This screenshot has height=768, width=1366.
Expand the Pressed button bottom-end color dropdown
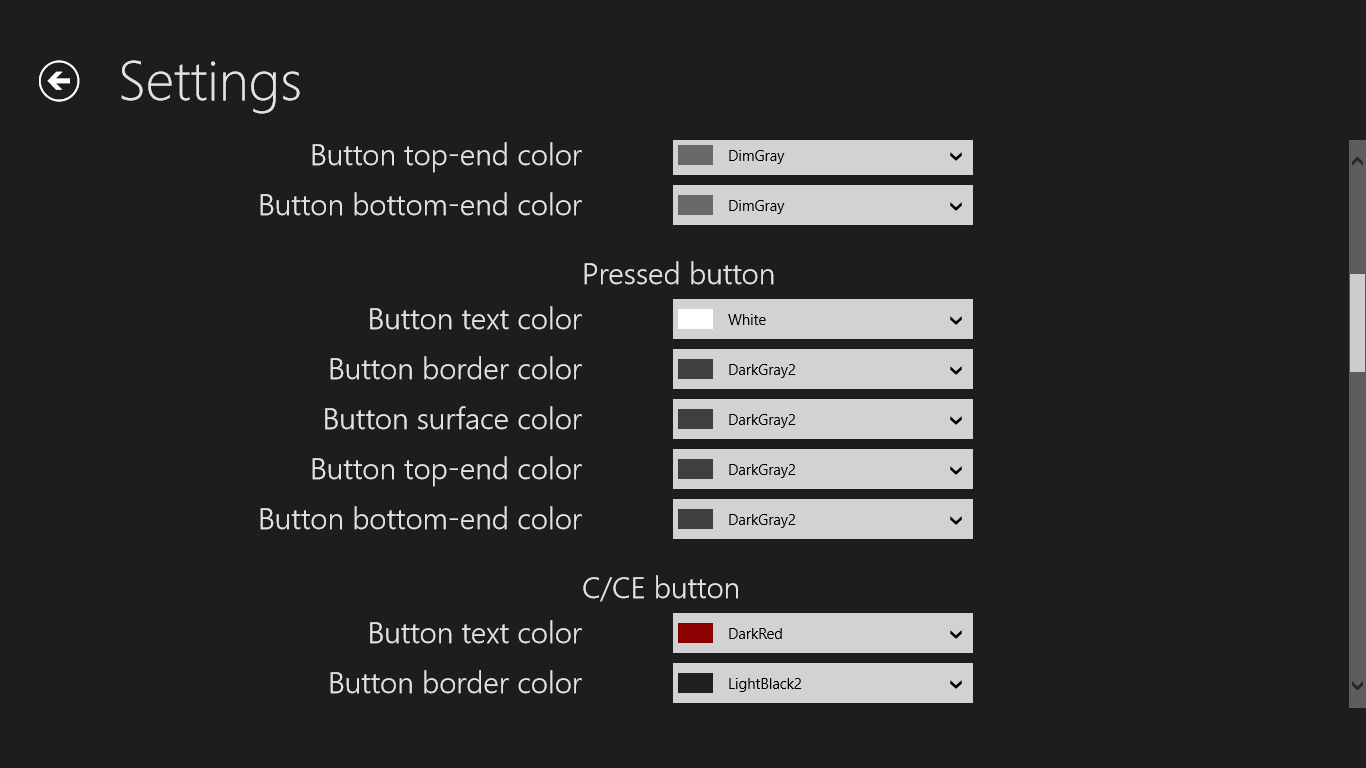coord(822,520)
